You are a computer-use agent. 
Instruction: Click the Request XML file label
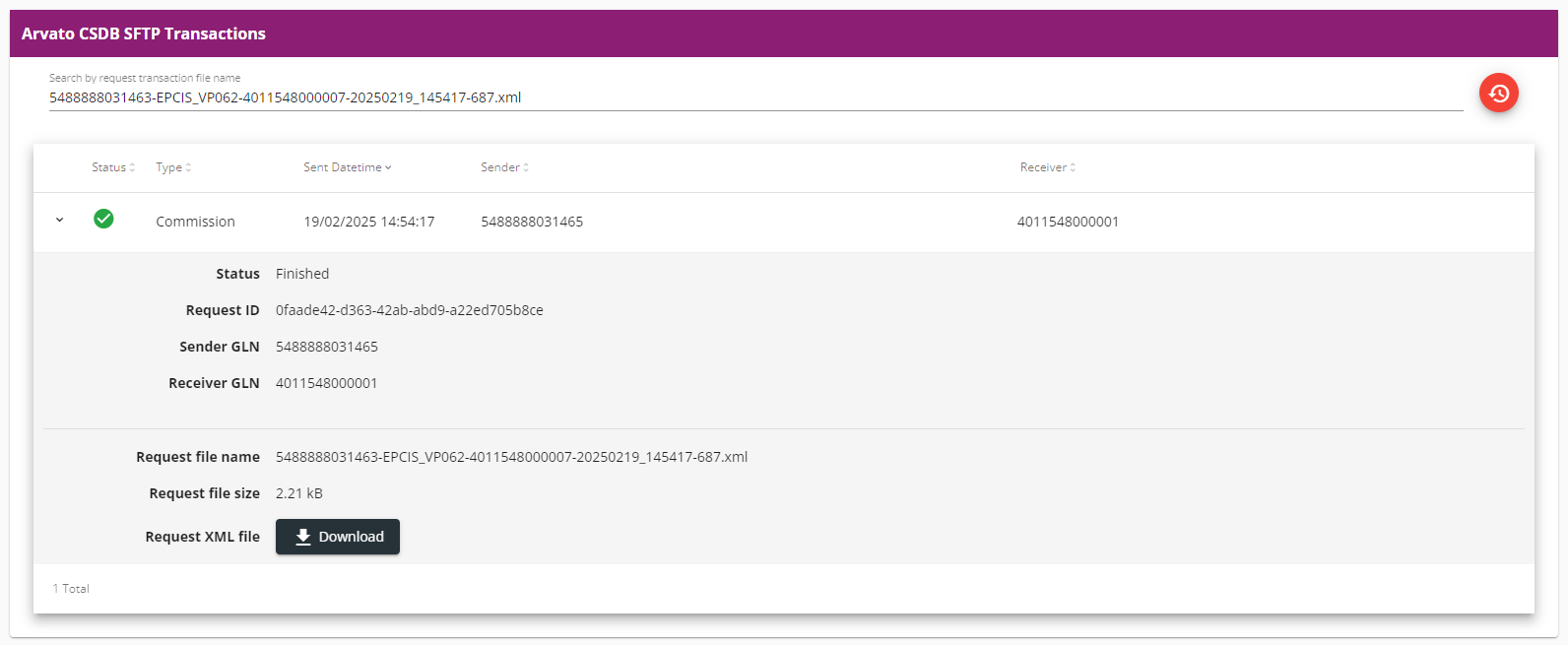(203, 537)
